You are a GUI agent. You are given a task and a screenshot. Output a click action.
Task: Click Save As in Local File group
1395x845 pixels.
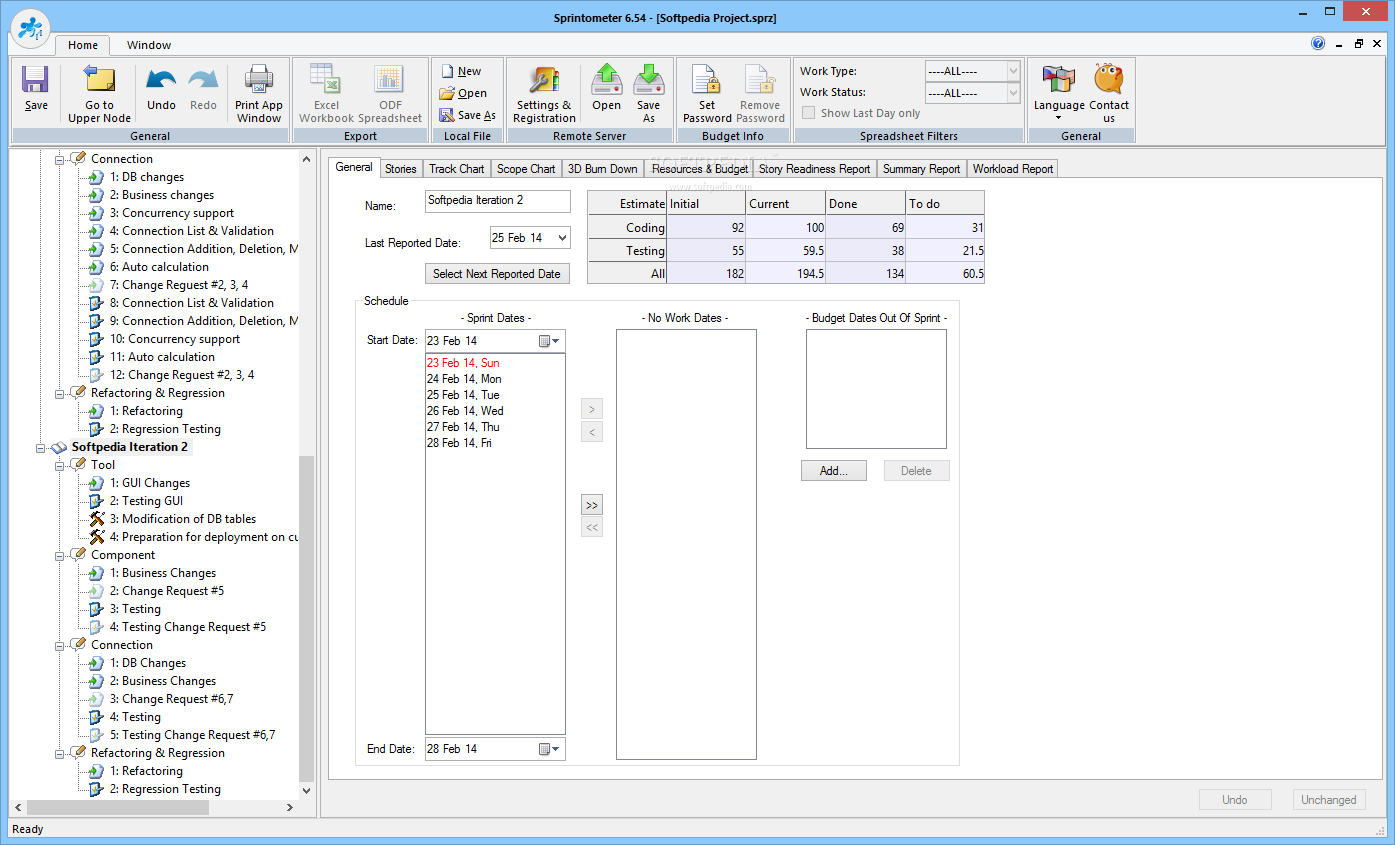467,115
